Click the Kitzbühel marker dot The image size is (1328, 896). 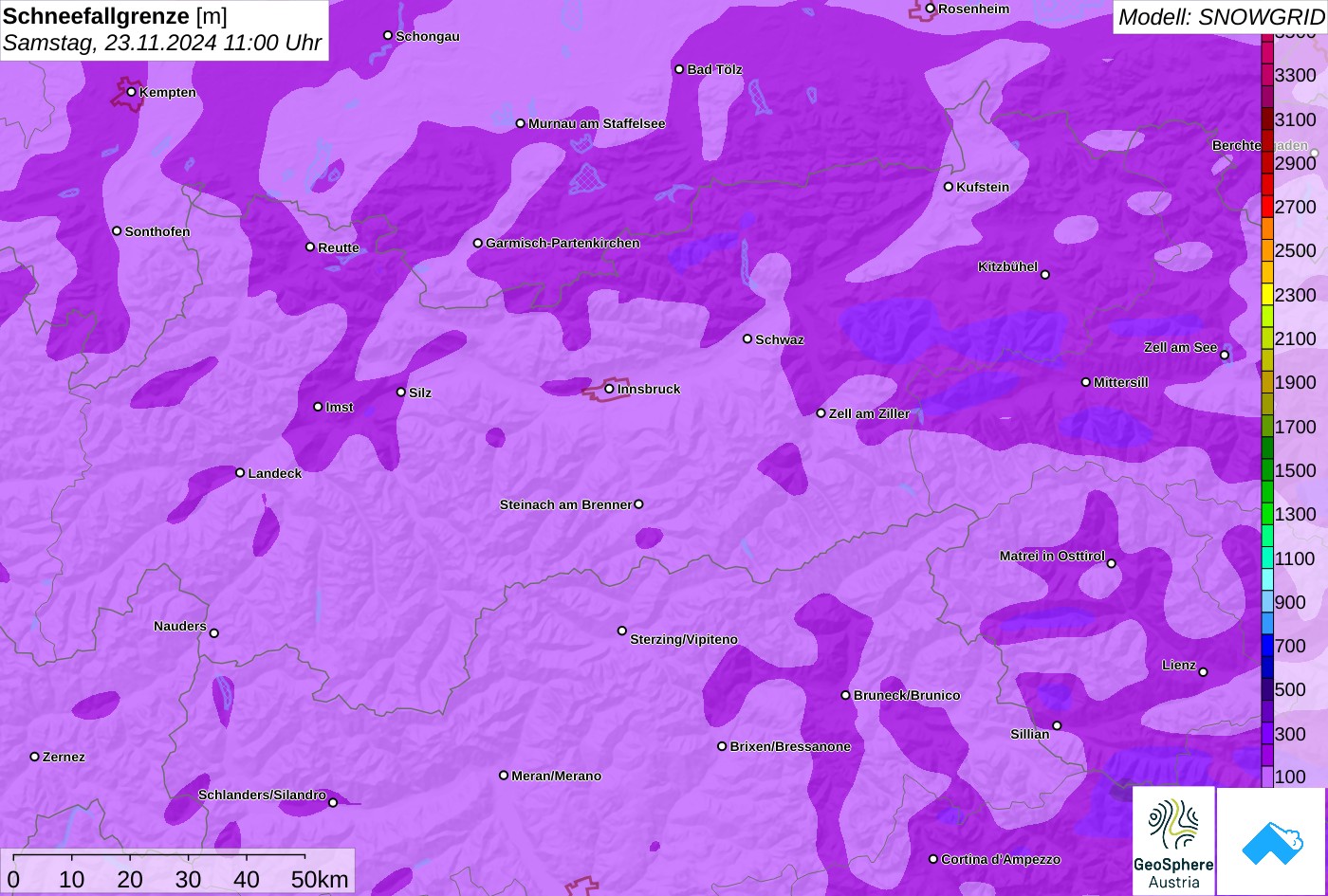point(1045,275)
